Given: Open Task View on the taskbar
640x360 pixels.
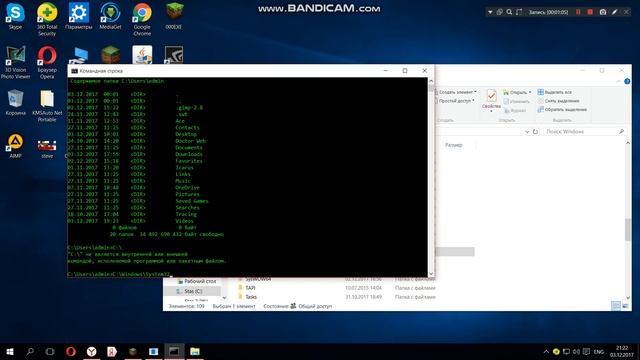Looking at the screenshot, I should click(50, 351).
